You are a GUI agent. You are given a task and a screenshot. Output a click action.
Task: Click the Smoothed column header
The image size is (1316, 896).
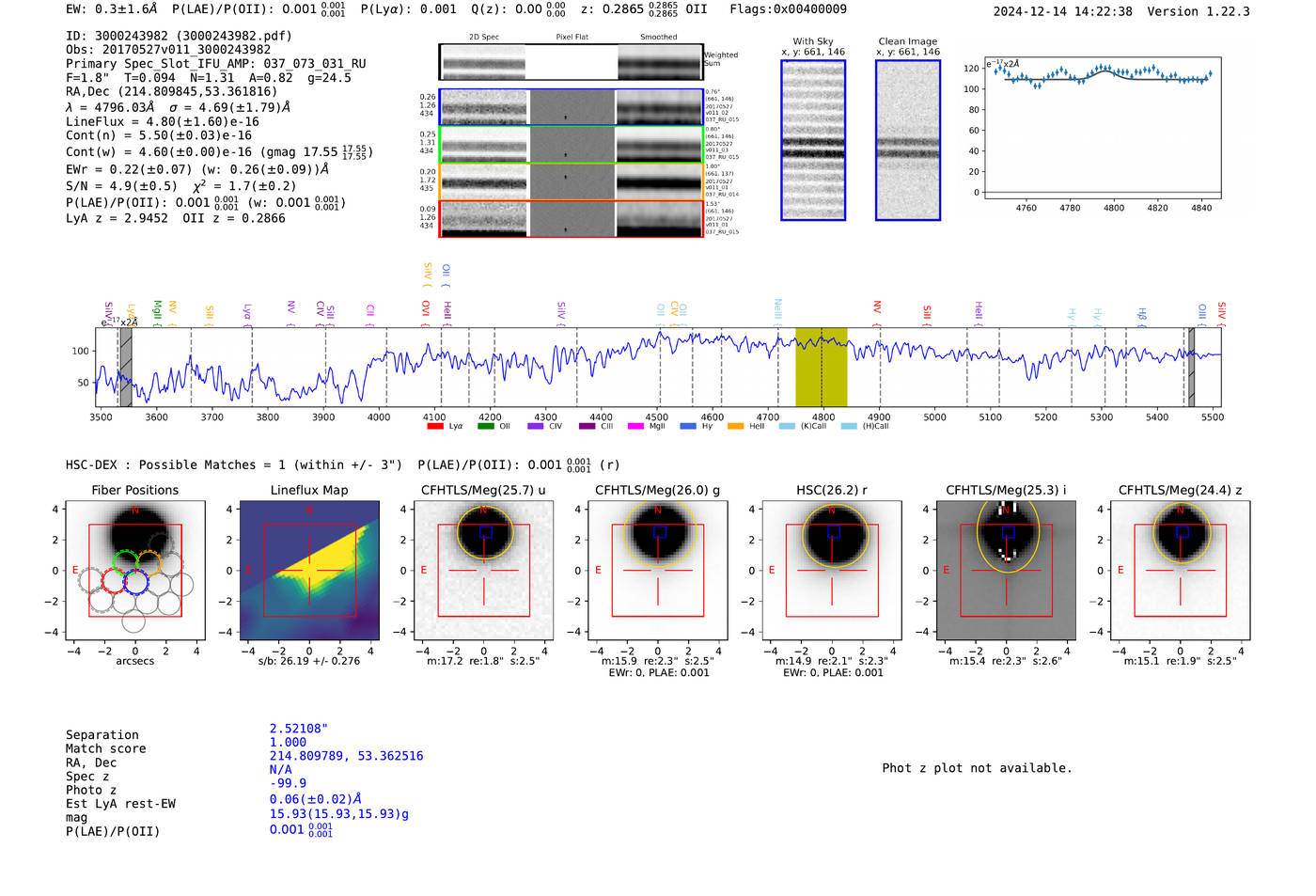(x=658, y=37)
